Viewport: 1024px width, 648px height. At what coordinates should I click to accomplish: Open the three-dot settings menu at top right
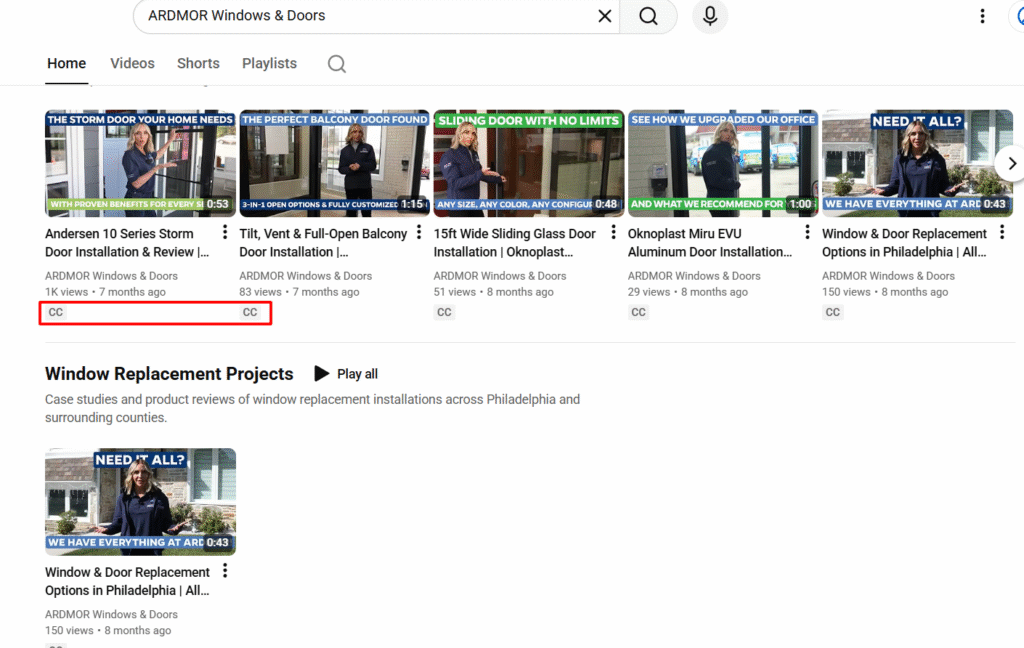coord(982,16)
